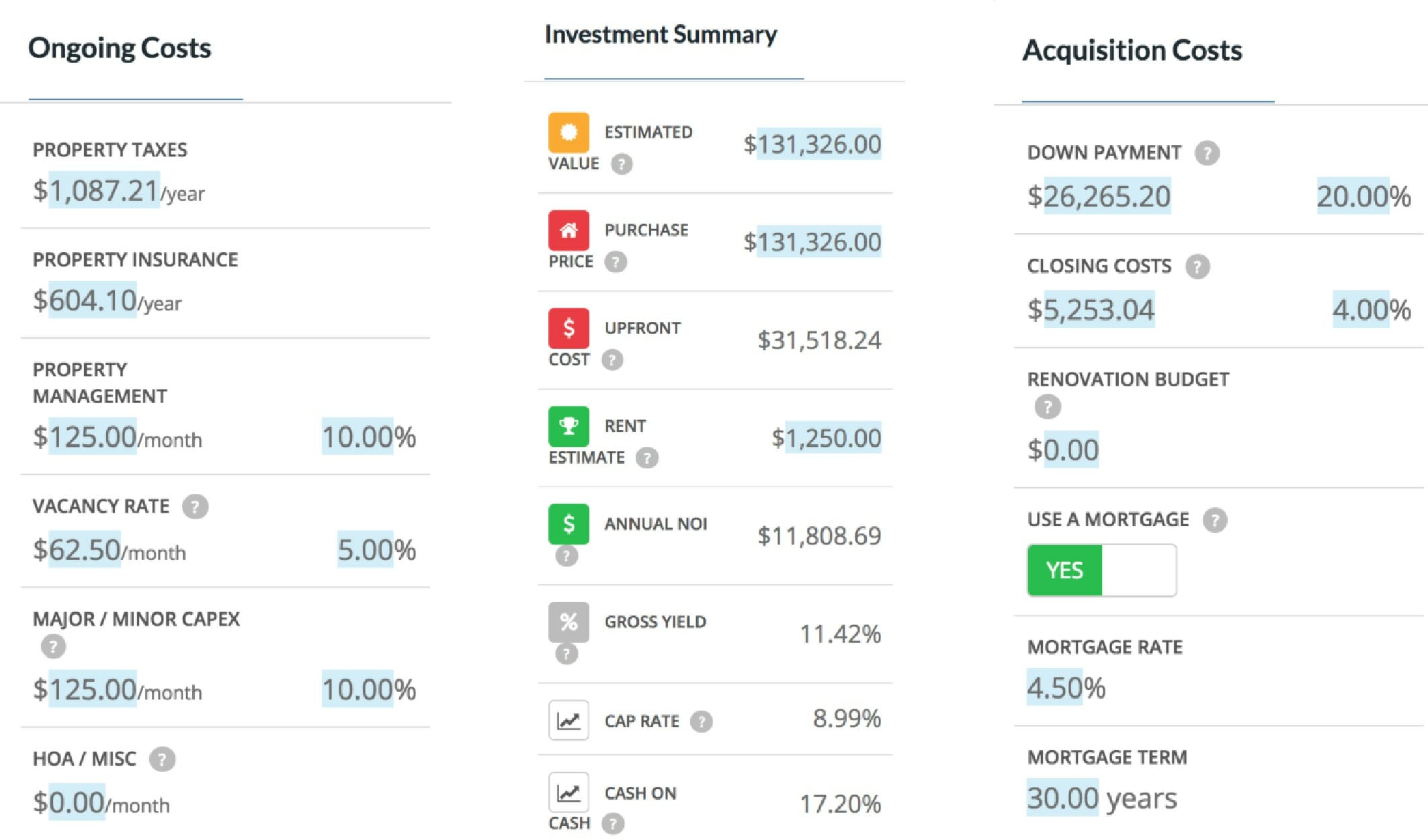Open help for Rent Estimate
Screen dimensions: 1428x840
[647, 458]
